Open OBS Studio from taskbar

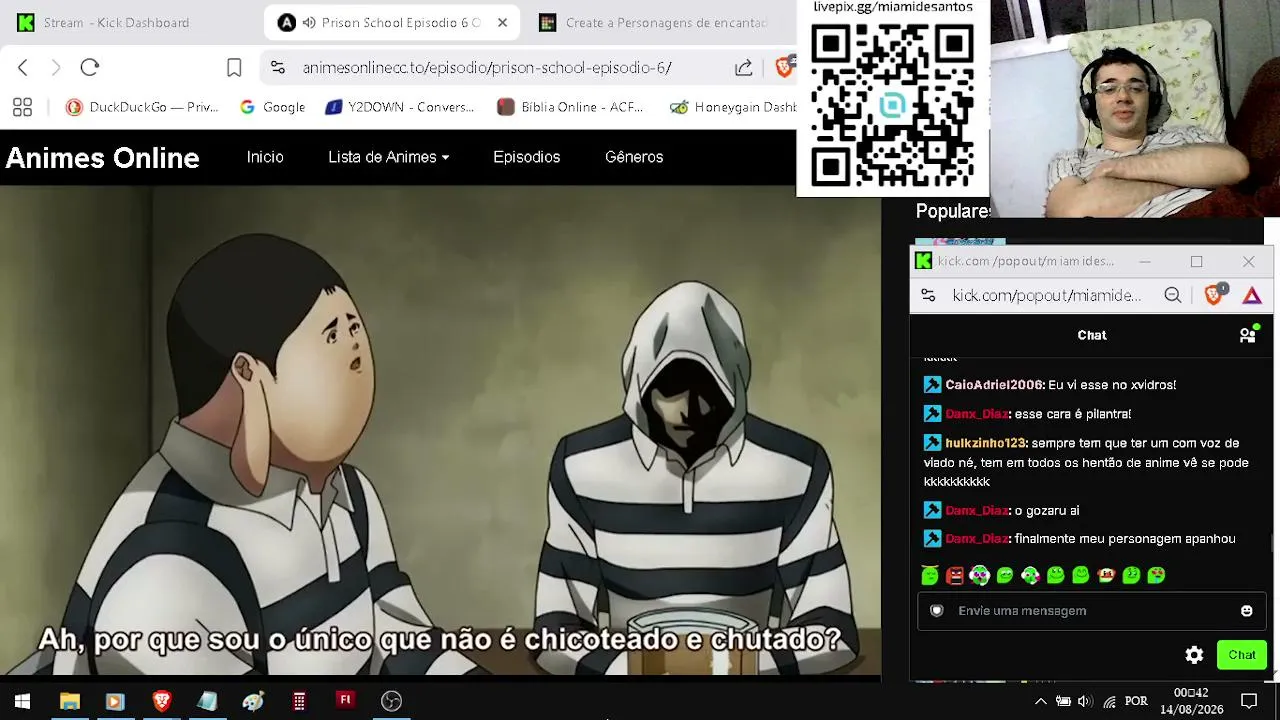[x=391, y=701]
